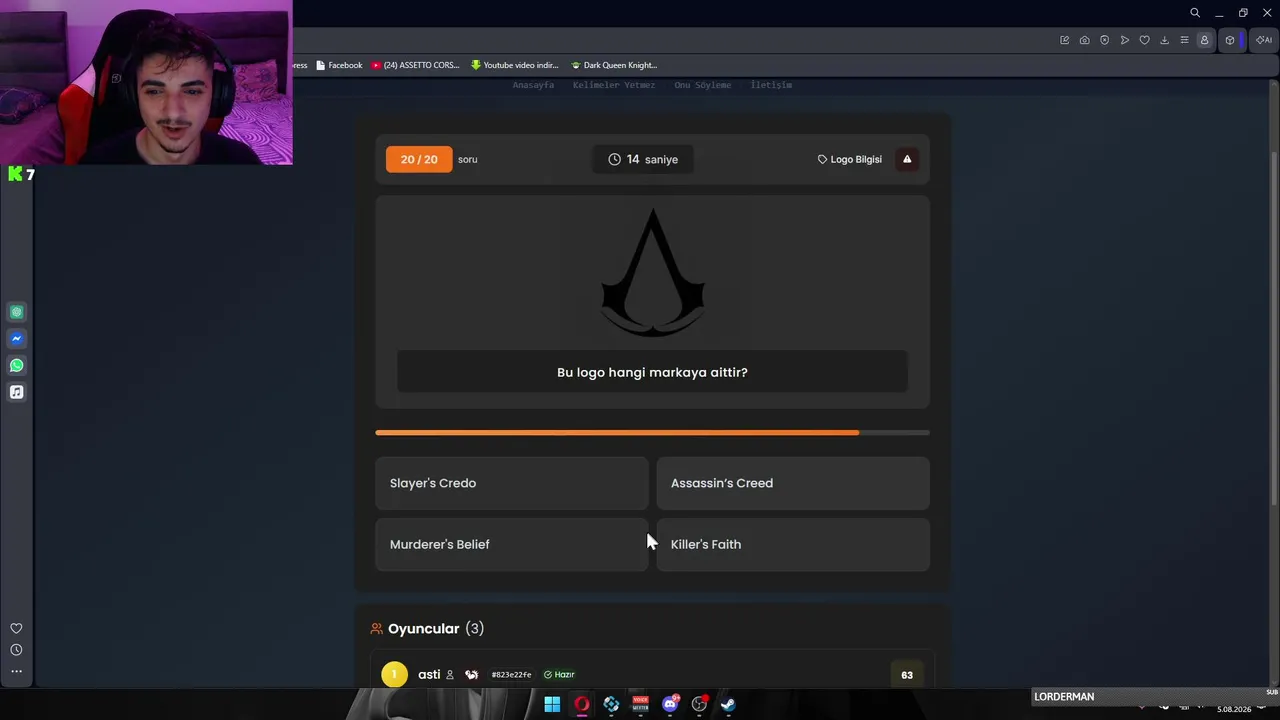Click the orange question timer progress bar
The width and height of the screenshot is (1280, 720).
coord(652,433)
